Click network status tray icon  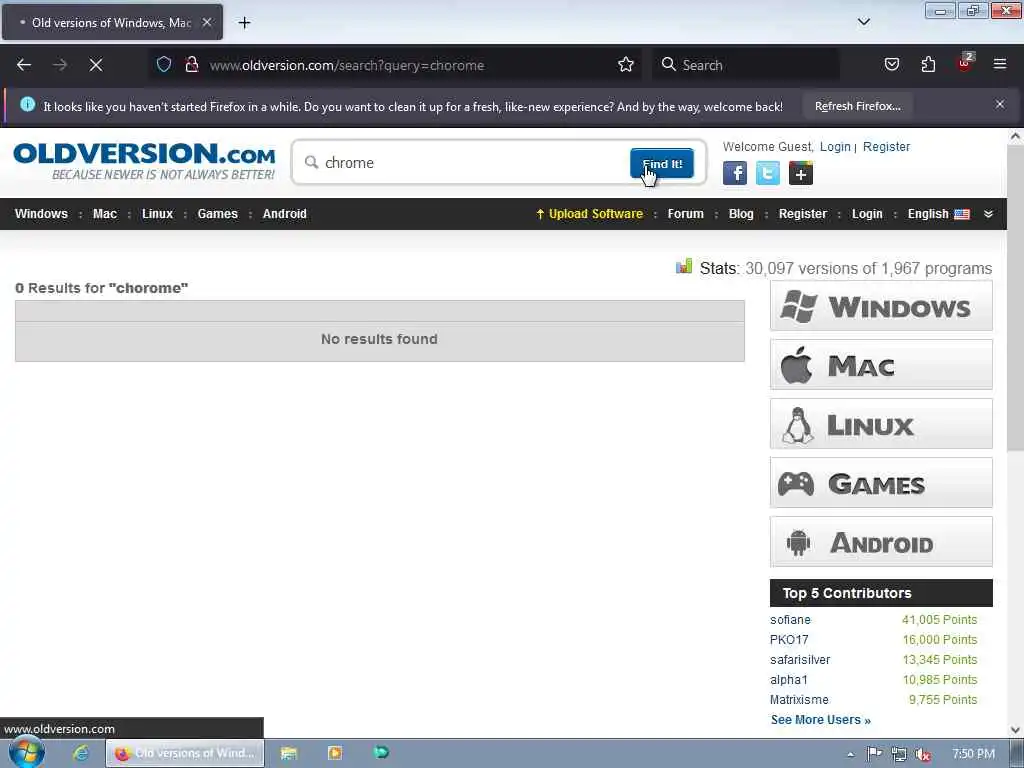(x=899, y=754)
